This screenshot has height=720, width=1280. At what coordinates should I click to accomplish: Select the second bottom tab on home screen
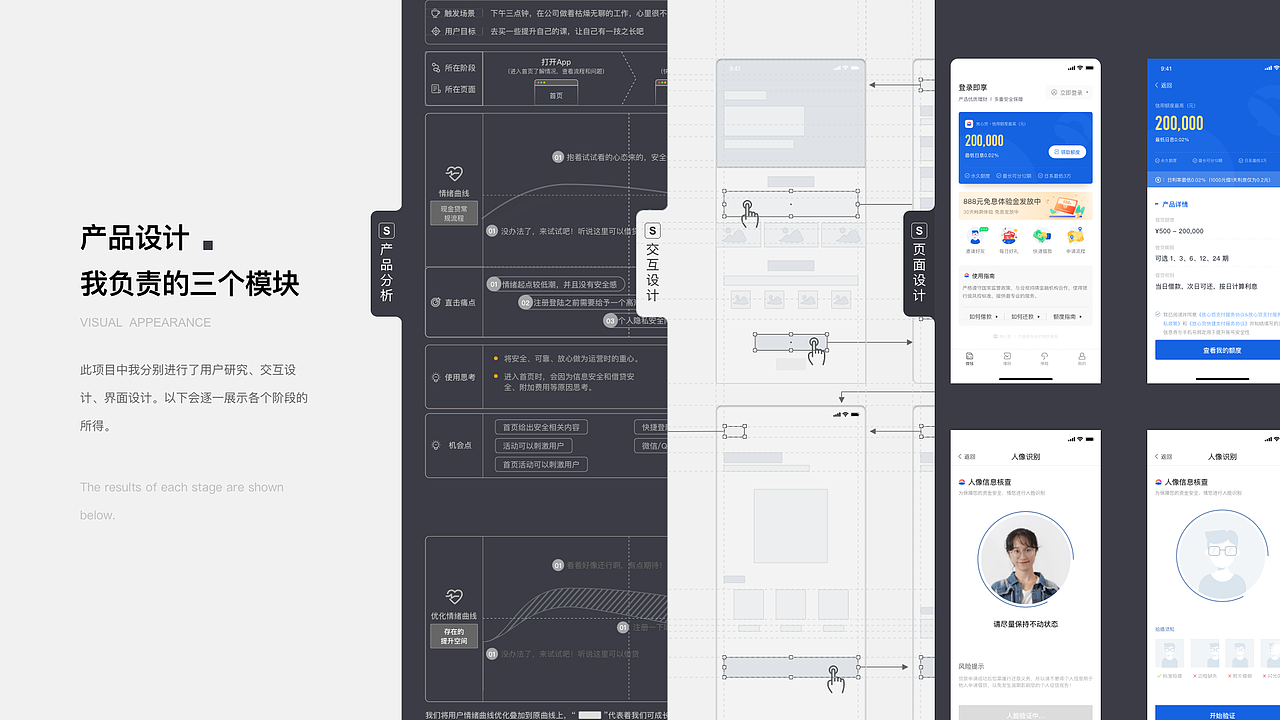click(x=1007, y=358)
